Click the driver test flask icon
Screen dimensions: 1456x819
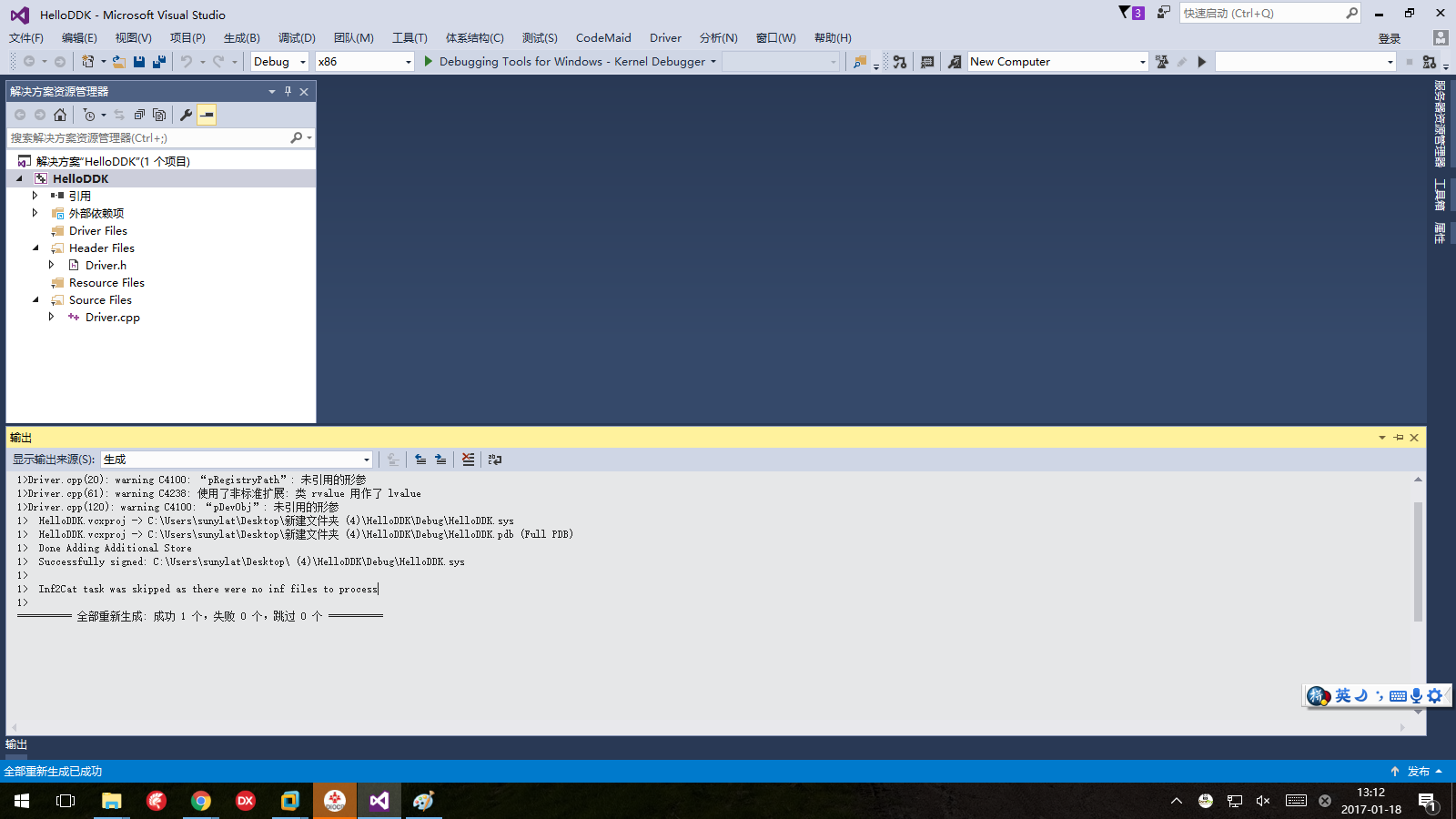coord(1162,62)
